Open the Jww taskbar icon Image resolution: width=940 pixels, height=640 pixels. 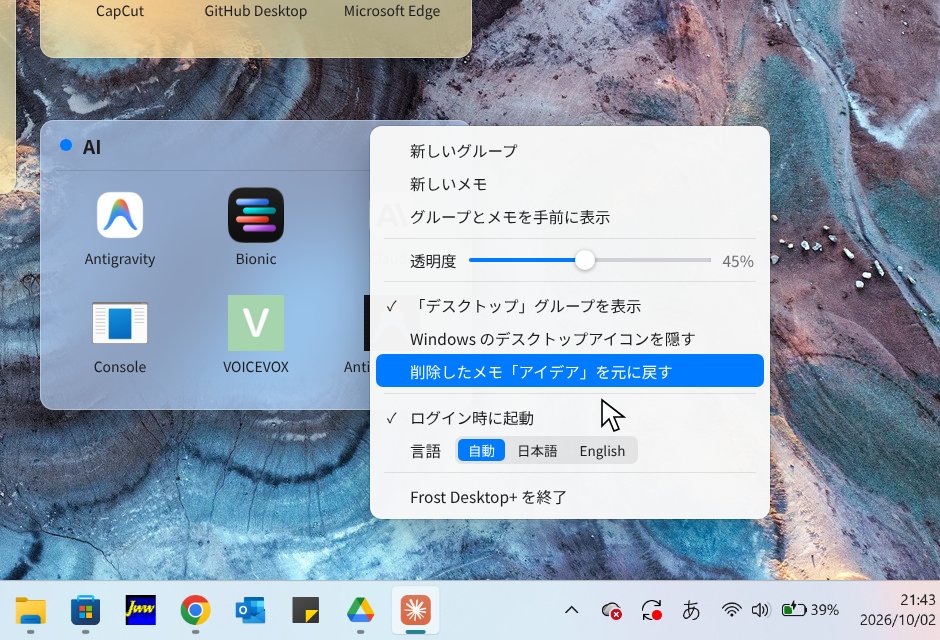pyautogui.click(x=140, y=610)
